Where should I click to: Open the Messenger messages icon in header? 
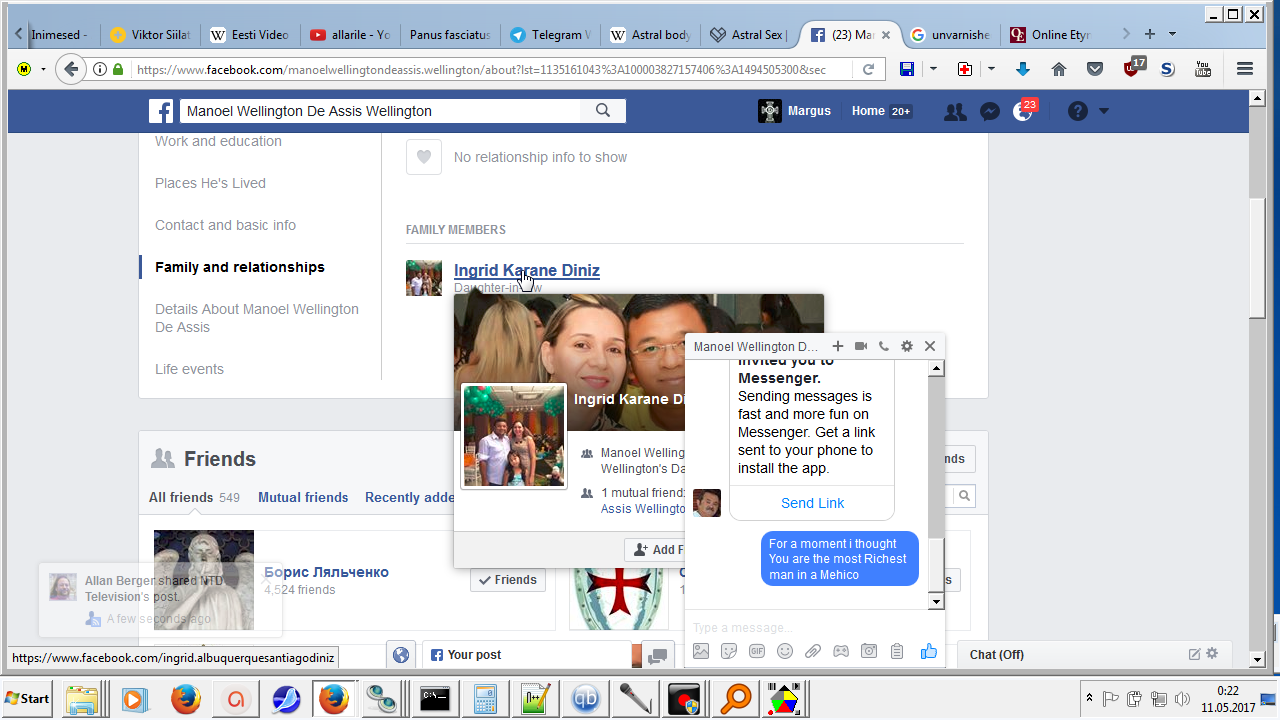pos(989,111)
